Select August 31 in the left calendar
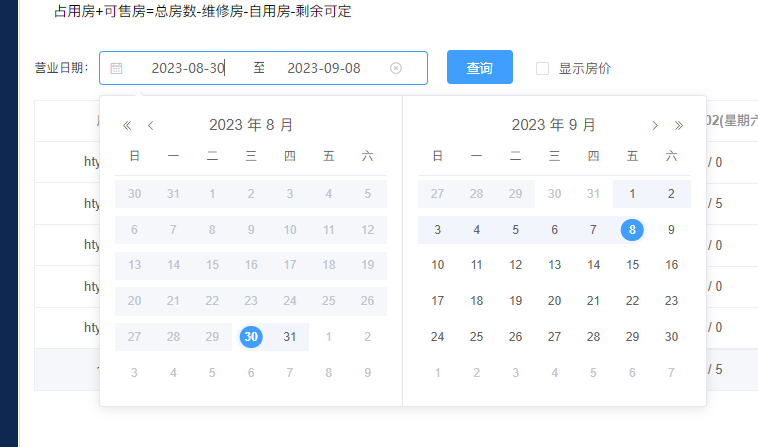This screenshot has width=758, height=447. point(290,337)
